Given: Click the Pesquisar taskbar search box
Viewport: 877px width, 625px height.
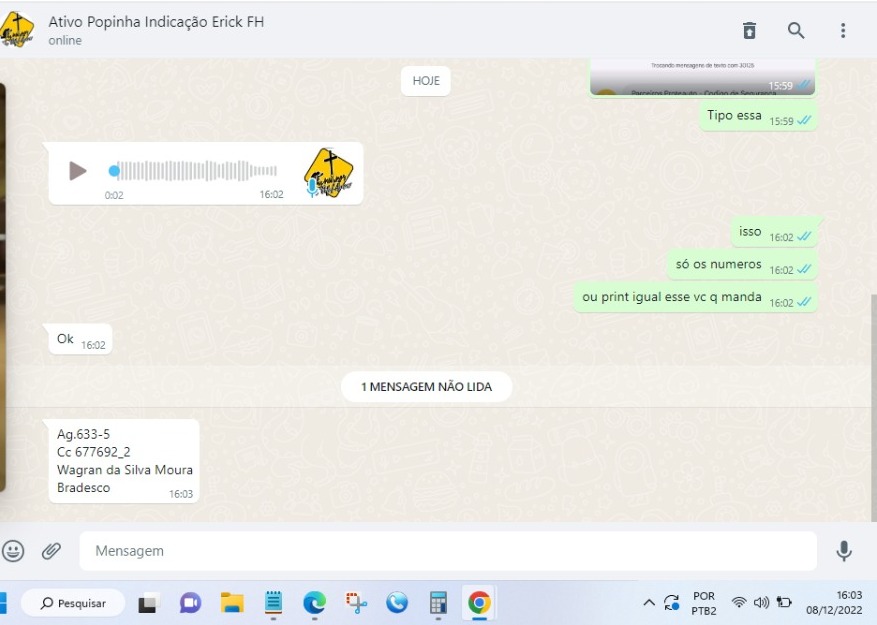Looking at the screenshot, I should tap(75, 603).
